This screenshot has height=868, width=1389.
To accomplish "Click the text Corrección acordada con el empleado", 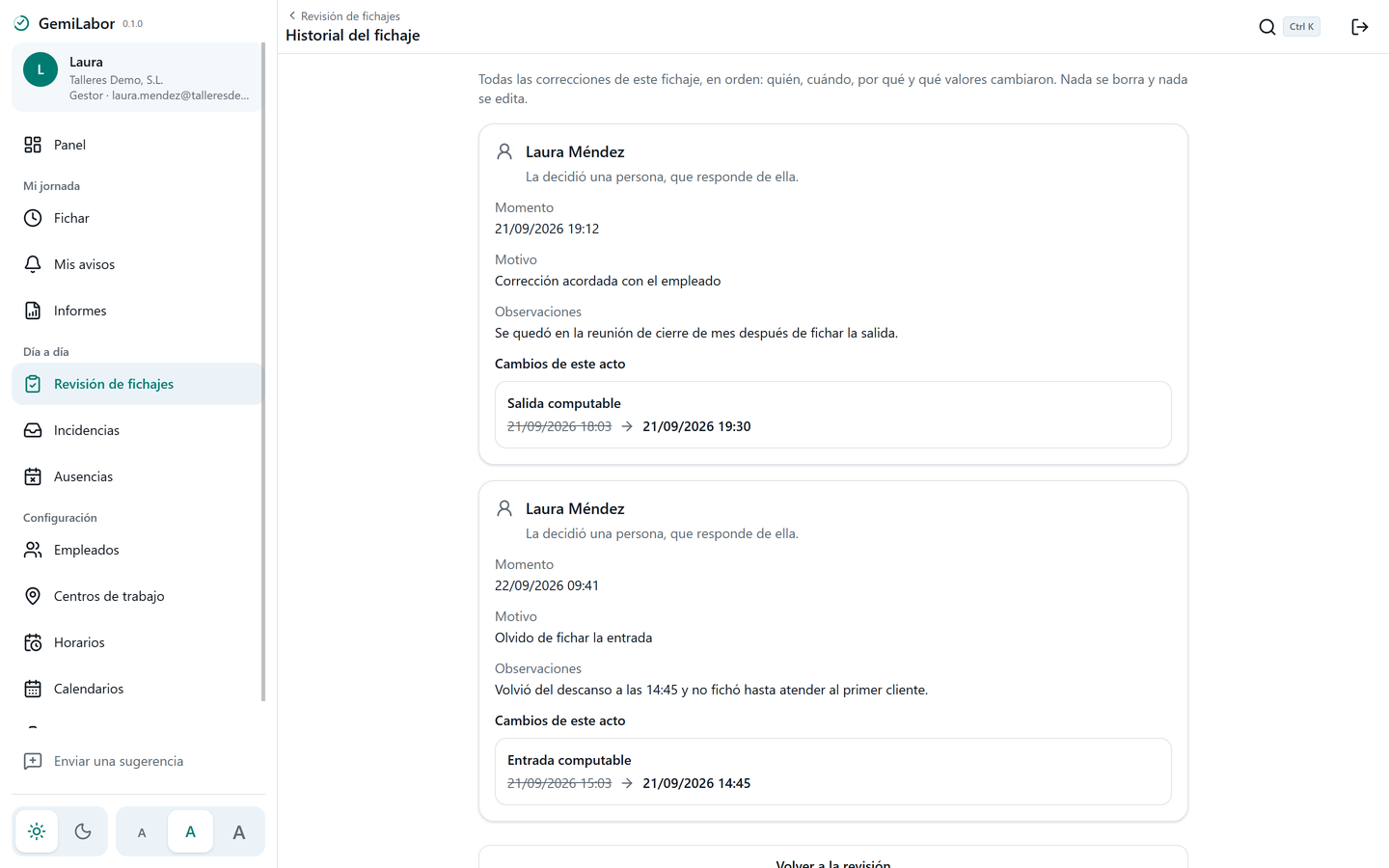I will tap(608, 281).
